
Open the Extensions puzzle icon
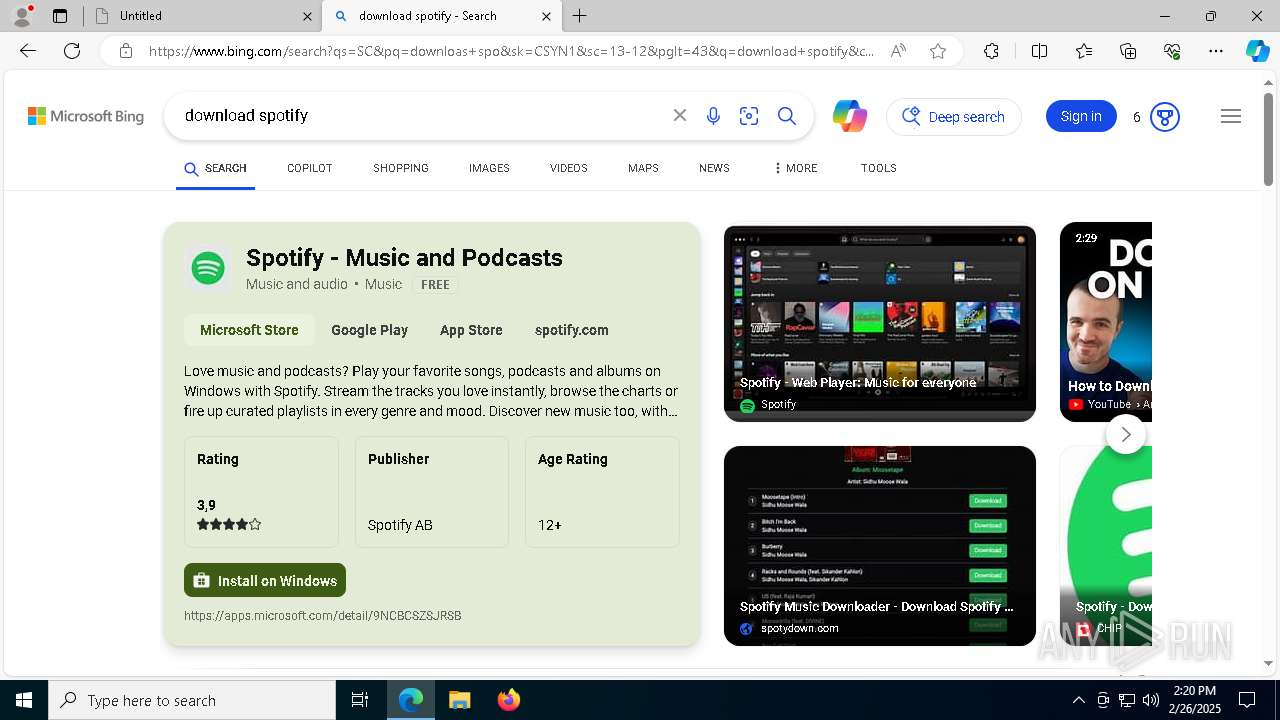(991, 51)
